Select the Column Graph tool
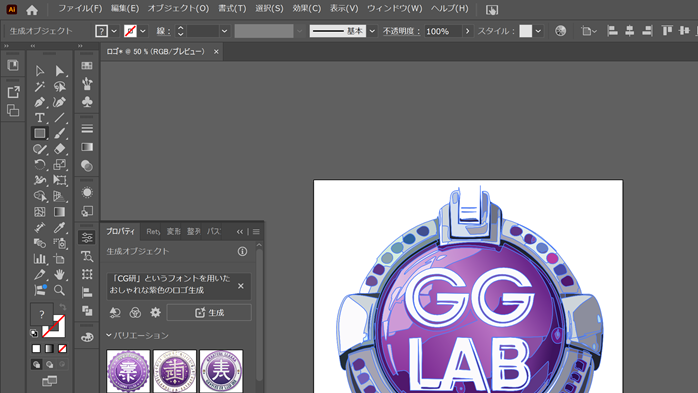 (40, 259)
